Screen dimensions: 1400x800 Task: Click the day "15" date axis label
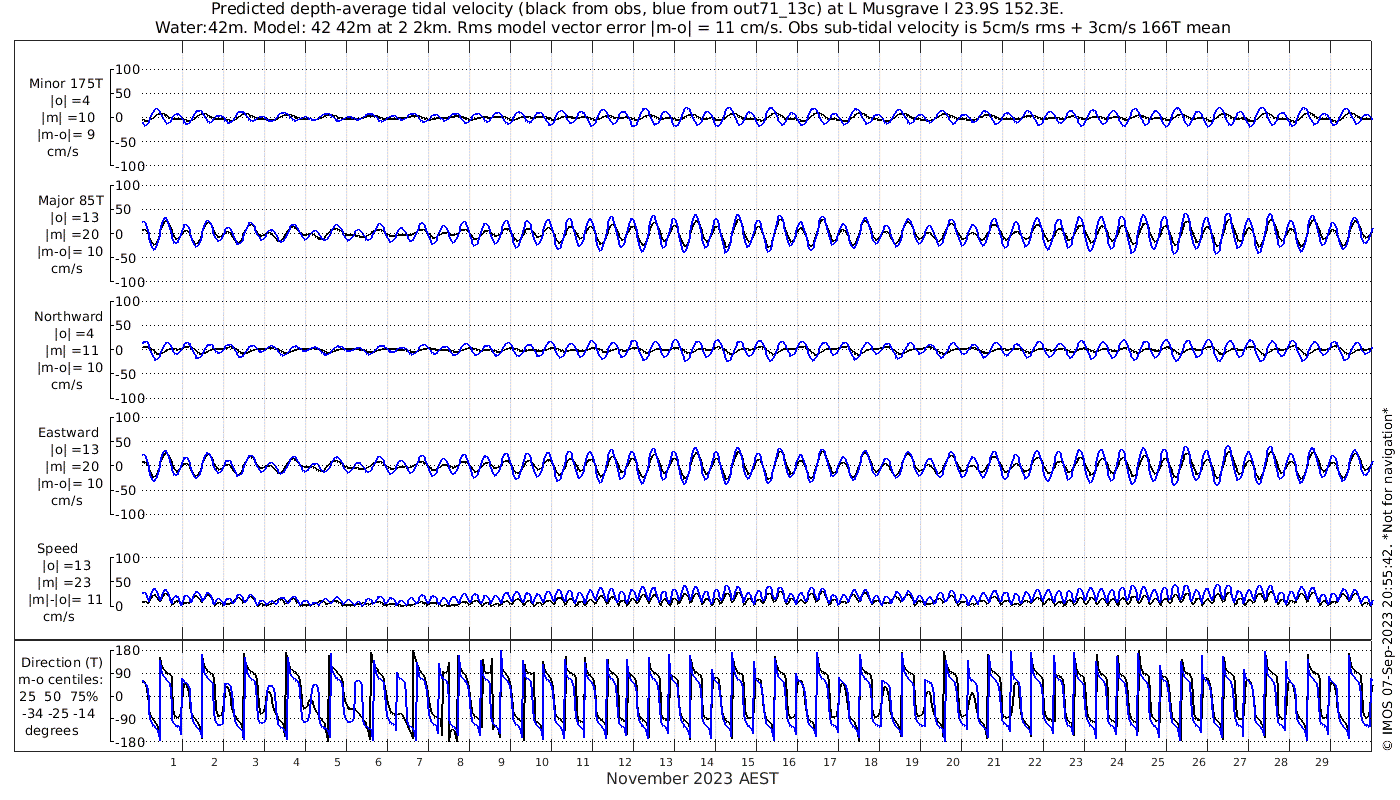tap(747, 762)
